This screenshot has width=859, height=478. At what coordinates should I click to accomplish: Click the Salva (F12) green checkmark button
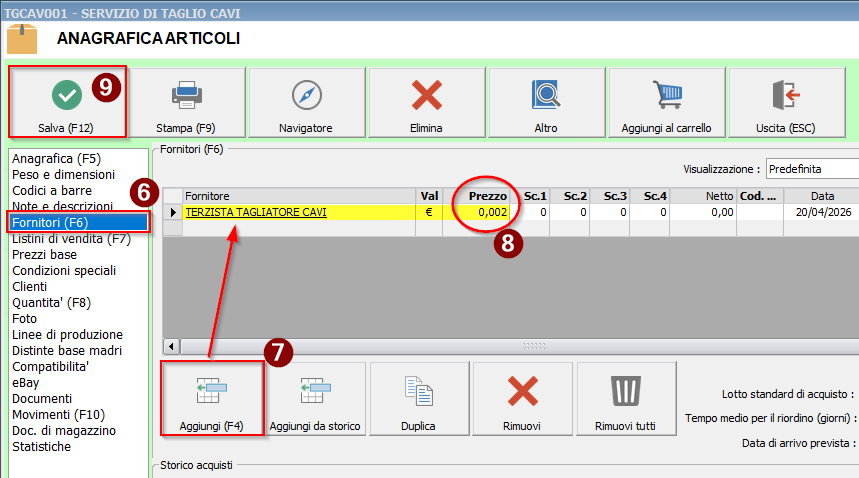[x=67, y=102]
